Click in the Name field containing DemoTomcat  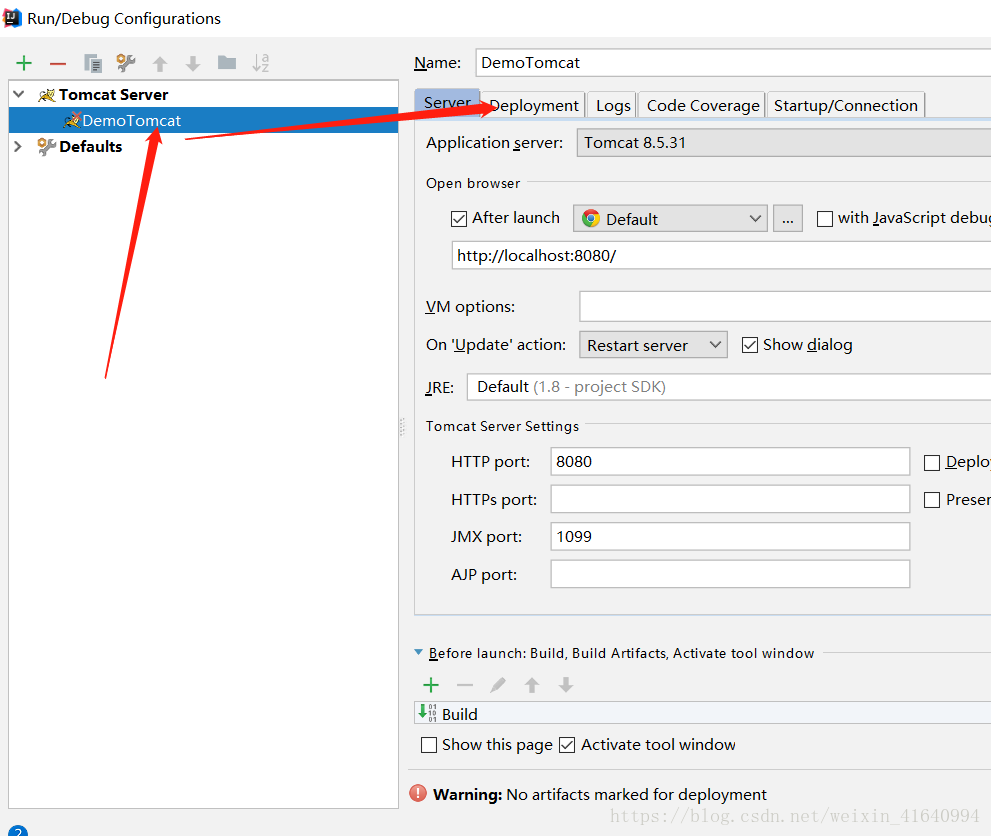733,63
